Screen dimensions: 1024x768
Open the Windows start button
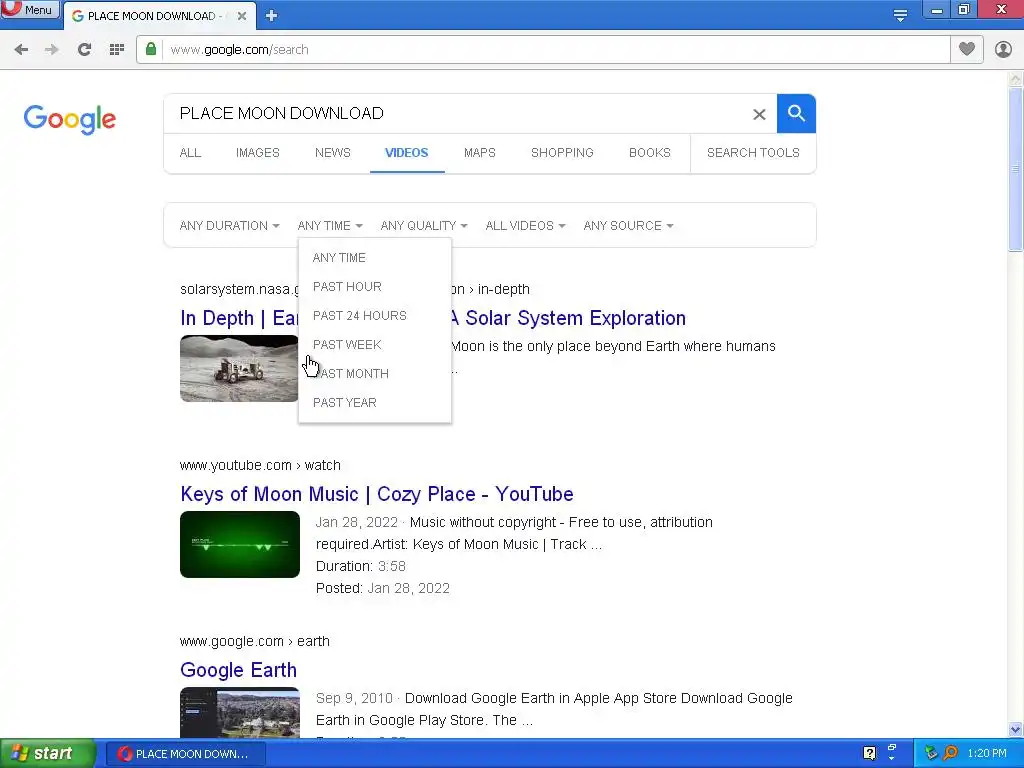click(48, 754)
